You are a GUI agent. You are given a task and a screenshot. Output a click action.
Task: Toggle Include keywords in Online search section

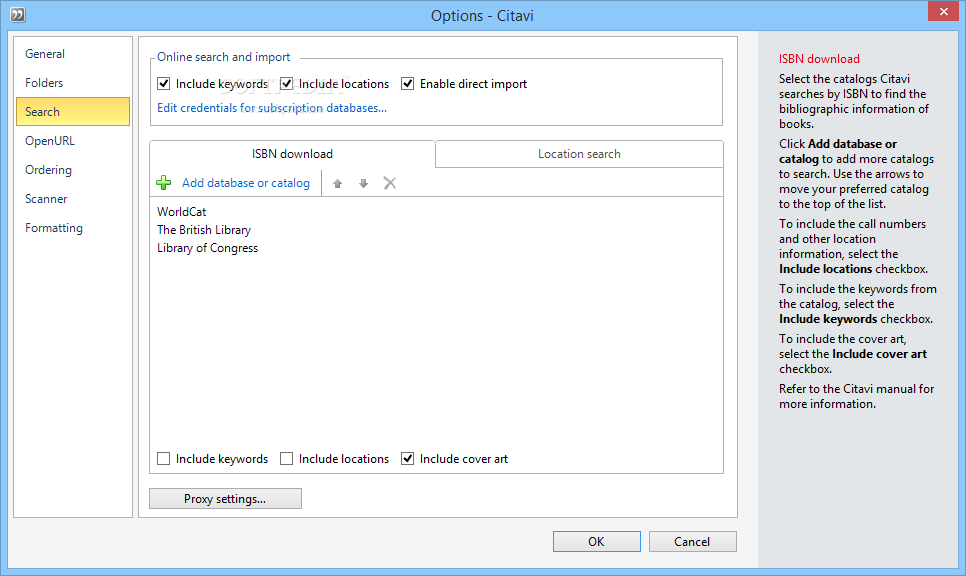click(x=163, y=84)
